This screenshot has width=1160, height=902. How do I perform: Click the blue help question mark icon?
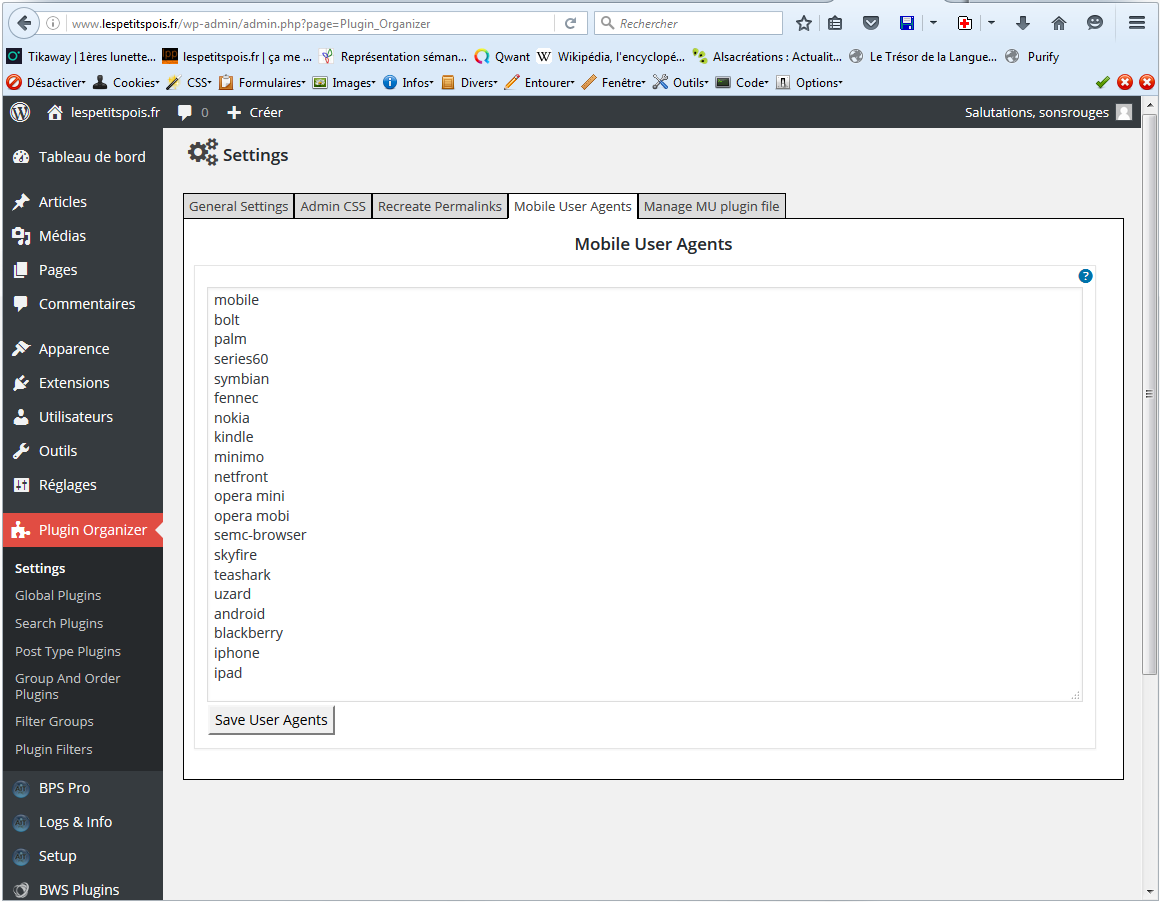pyautogui.click(x=1085, y=276)
